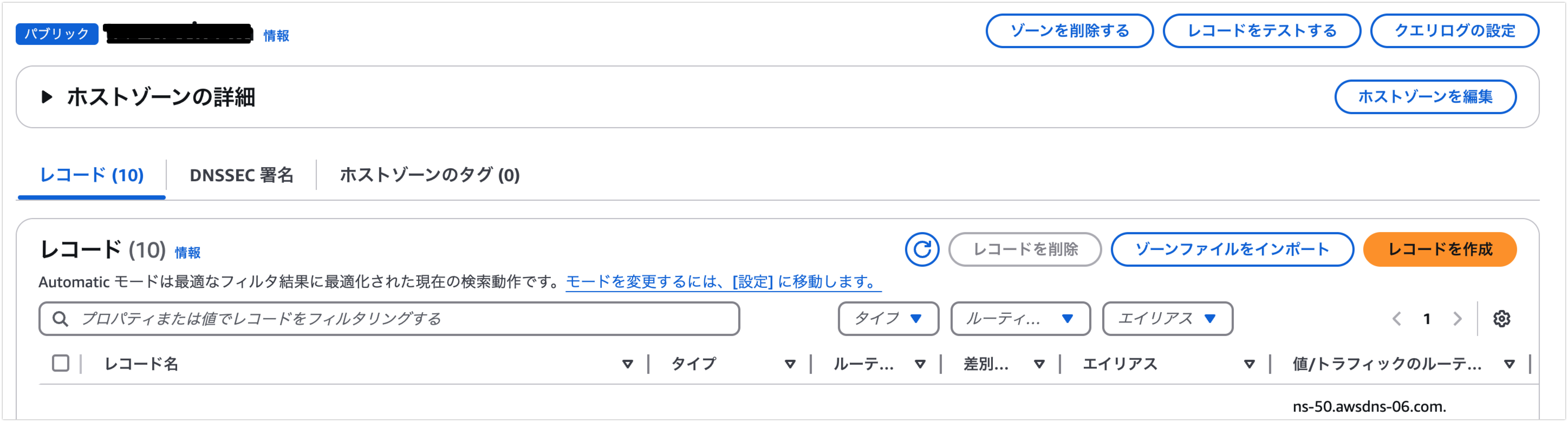Image resolution: width=1568 pixels, height=422 pixels.
Task: Open the table preferences gear icon
Action: pos(1501,319)
